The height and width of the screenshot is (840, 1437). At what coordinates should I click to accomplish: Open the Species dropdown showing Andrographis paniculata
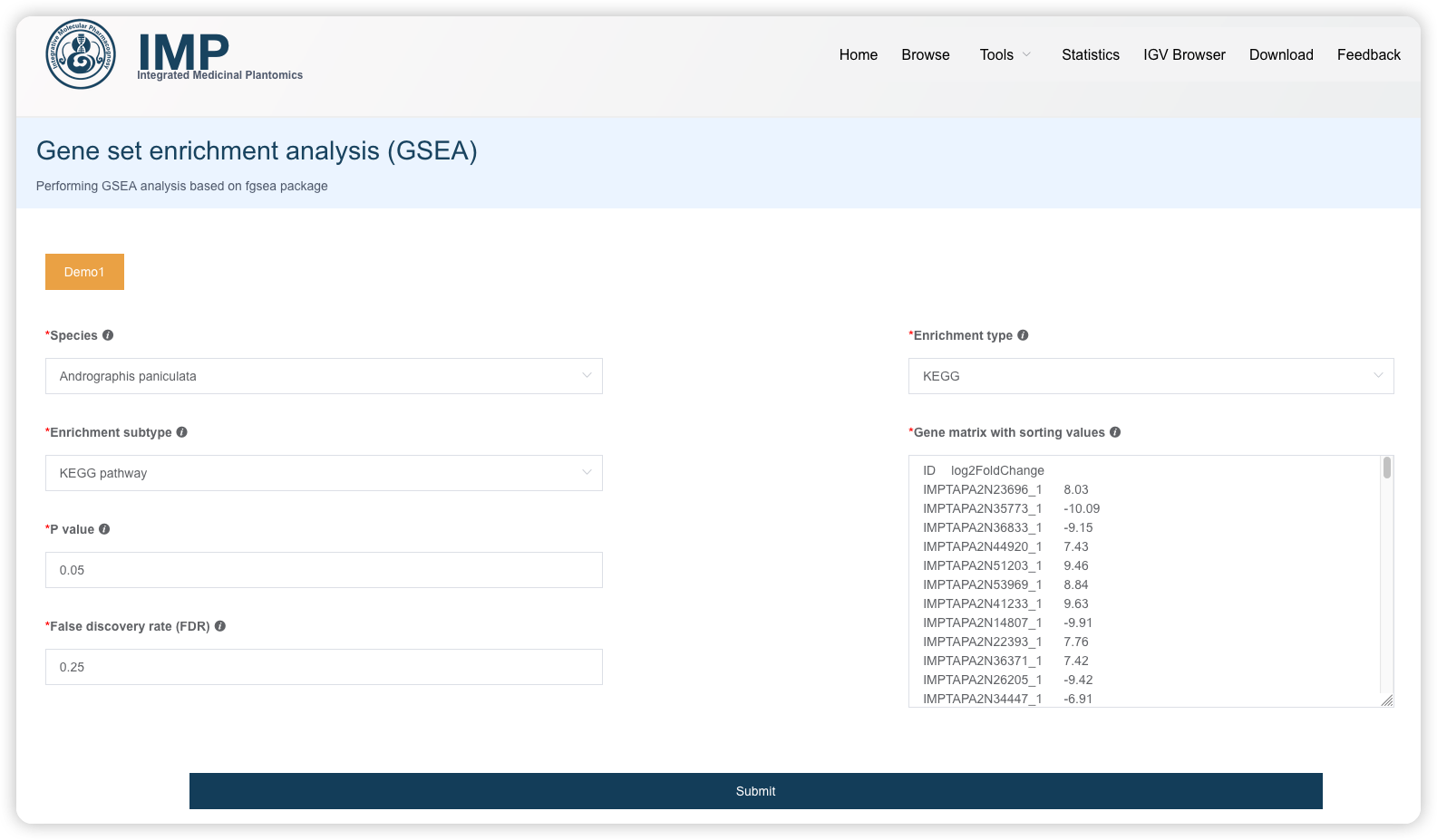point(324,376)
